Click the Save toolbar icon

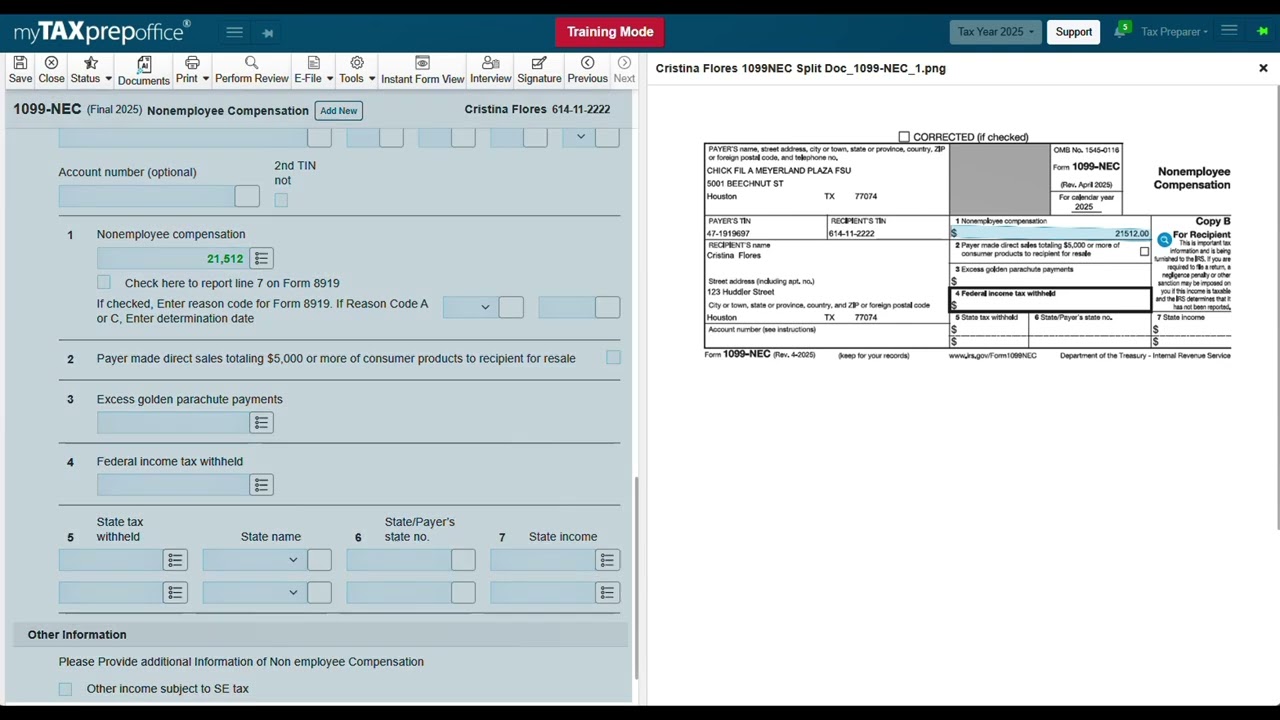tap(20, 70)
